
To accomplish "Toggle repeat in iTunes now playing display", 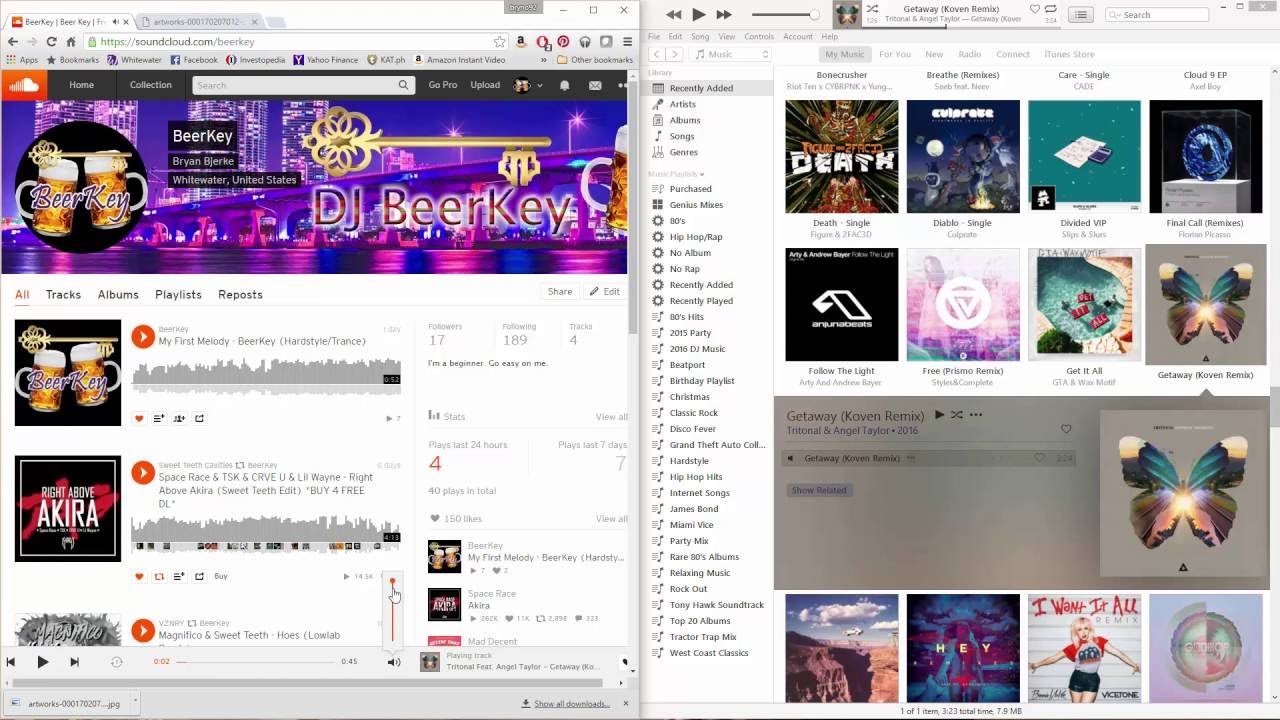I will point(1050,9).
